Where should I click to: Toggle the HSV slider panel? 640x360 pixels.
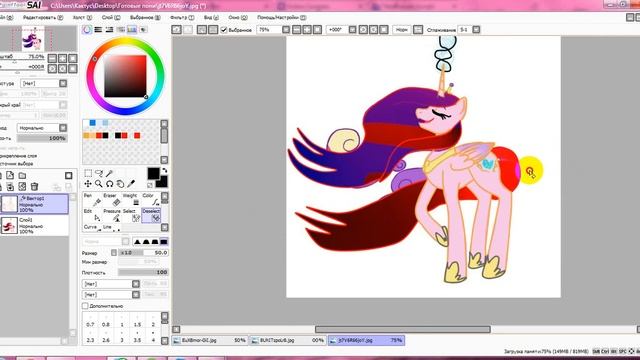coord(109,29)
